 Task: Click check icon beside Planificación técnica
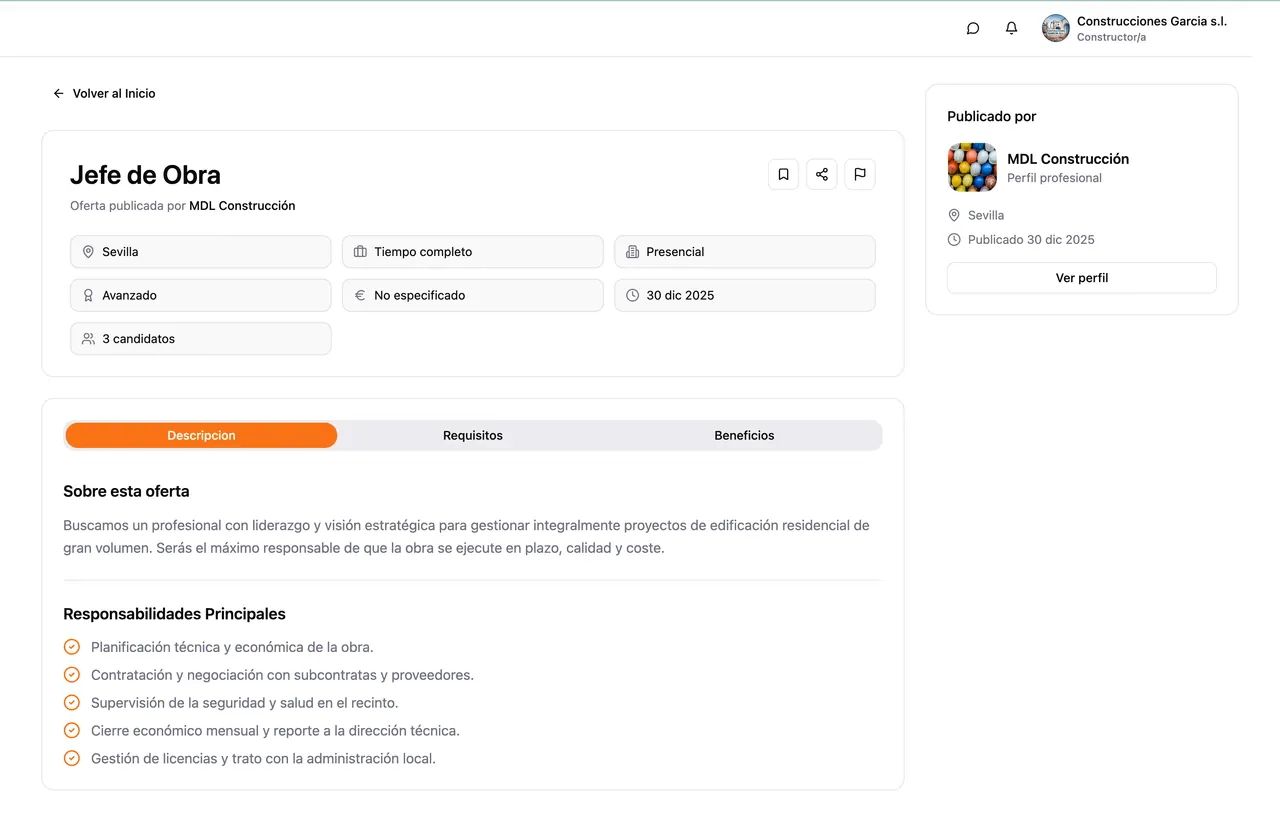coord(71,647)
